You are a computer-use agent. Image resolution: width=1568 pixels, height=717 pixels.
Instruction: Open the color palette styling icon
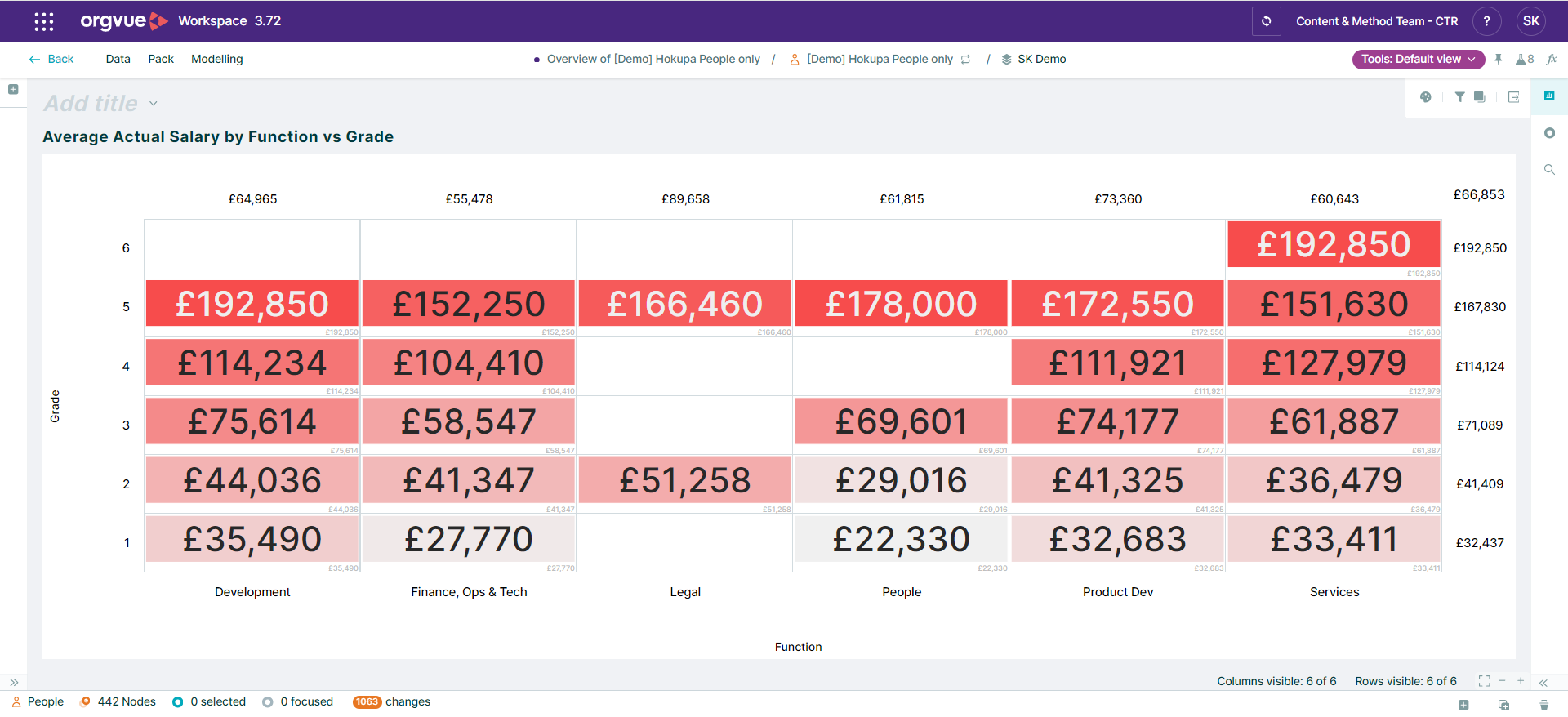pos(1426,97)
